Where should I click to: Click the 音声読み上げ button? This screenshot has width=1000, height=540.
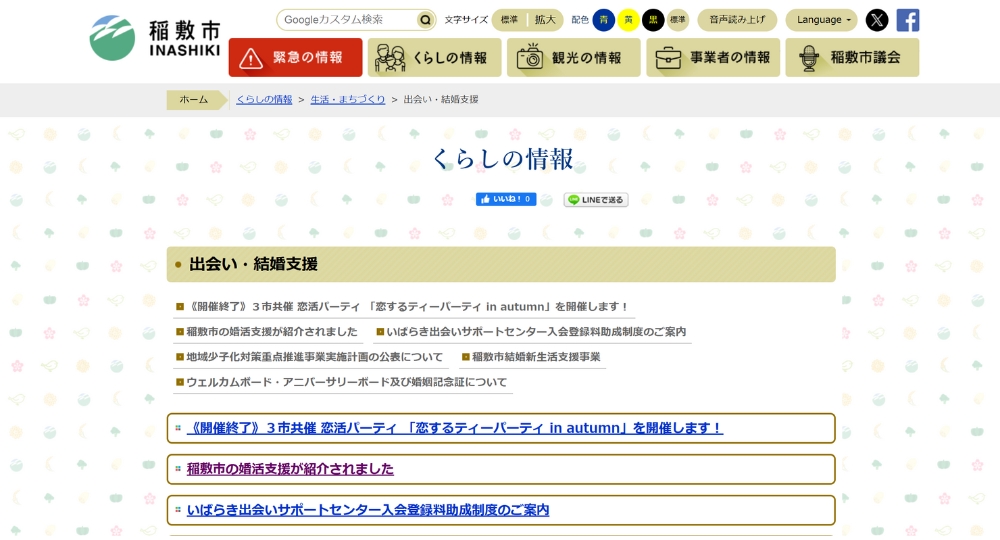pos(737,20)
